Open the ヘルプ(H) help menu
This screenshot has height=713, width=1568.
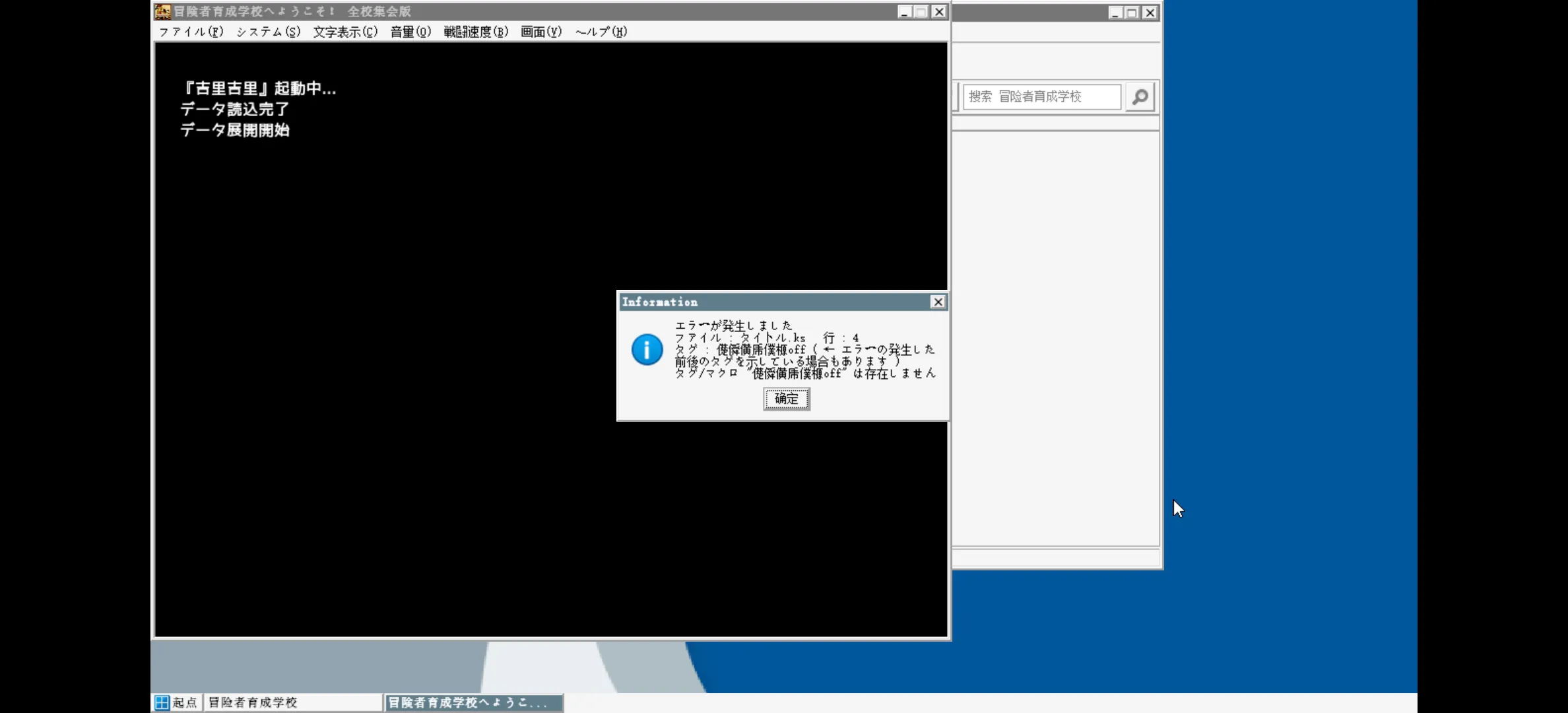coord(601,32)
